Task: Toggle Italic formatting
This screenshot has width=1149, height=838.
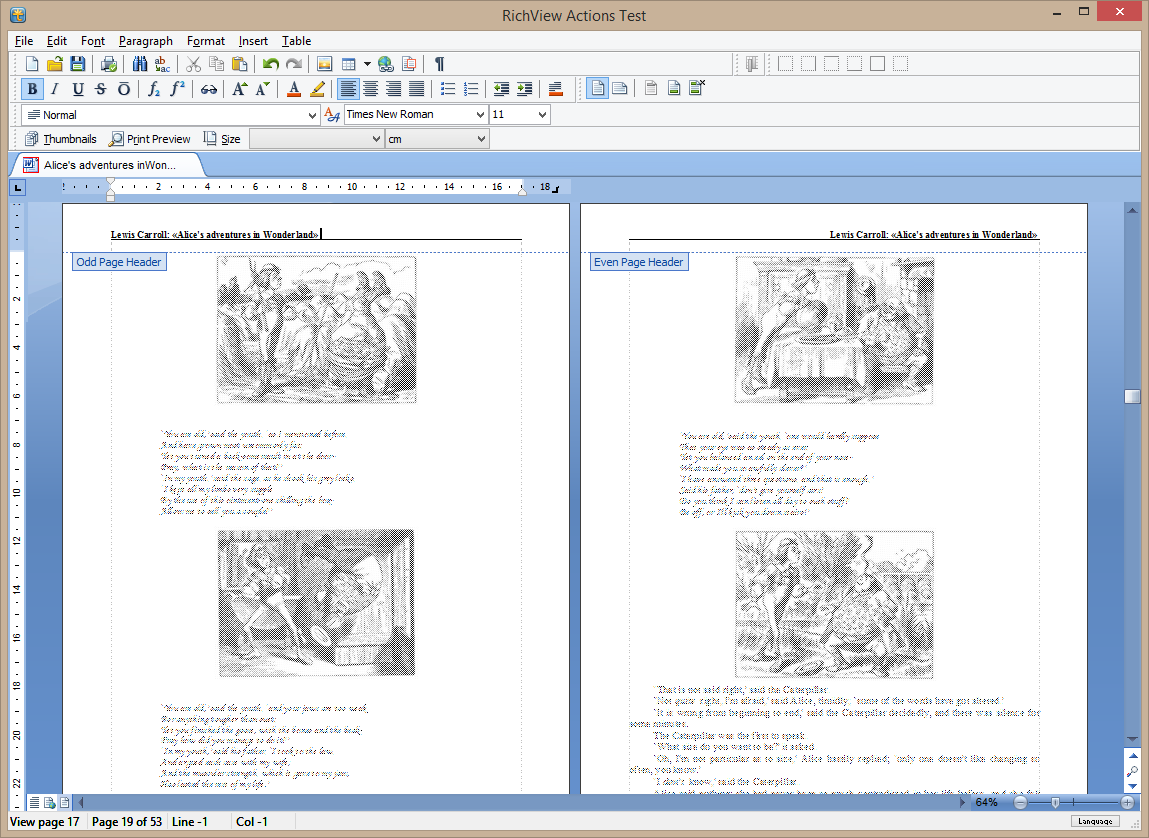Action: (54, 89)
